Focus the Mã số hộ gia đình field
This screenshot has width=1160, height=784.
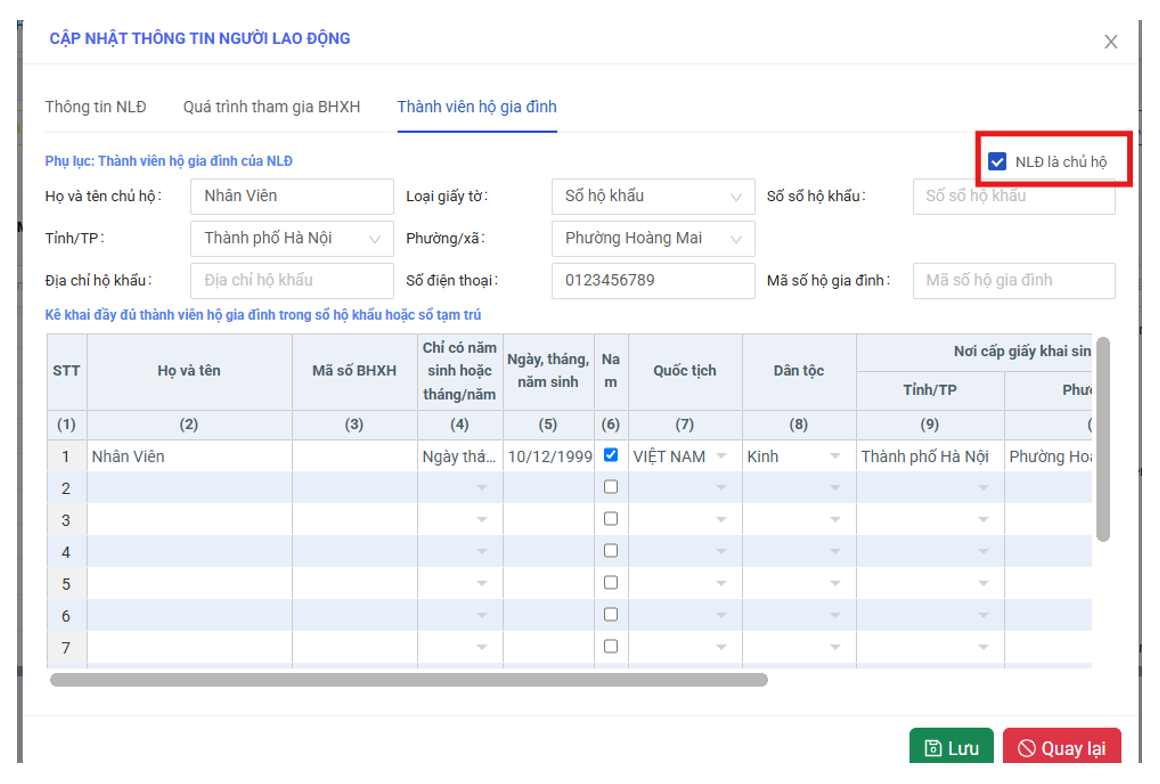(1013, 281)
